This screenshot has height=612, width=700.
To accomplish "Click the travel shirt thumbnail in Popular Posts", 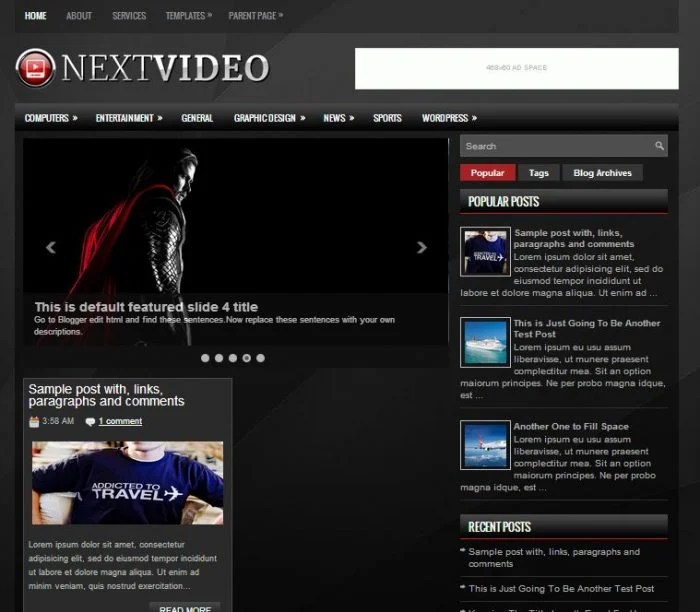I will point(485,252).
